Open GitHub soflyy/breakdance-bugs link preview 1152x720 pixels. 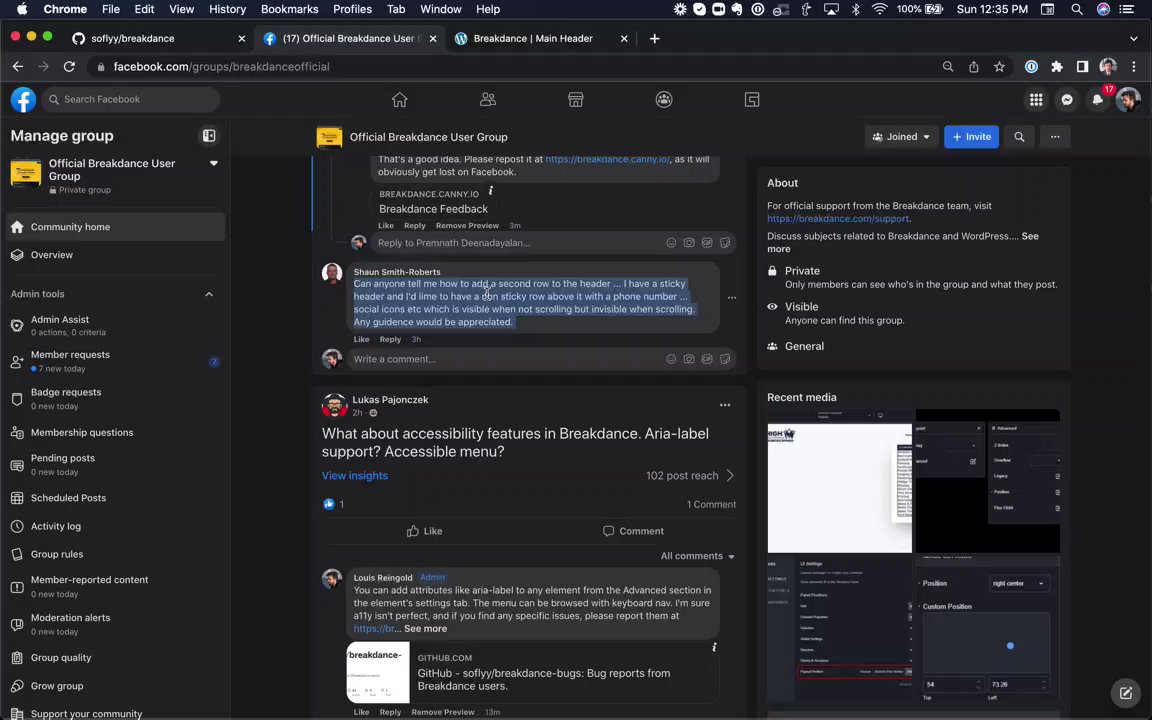(533, 672)
